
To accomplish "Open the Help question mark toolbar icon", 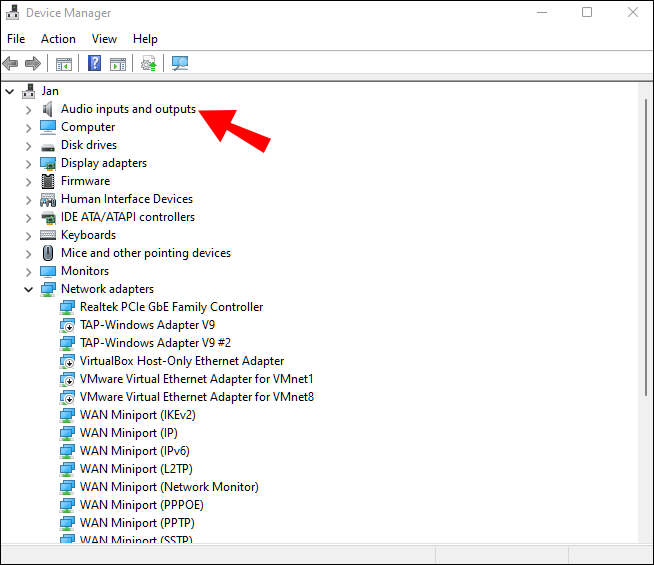I will coord(95,63).
